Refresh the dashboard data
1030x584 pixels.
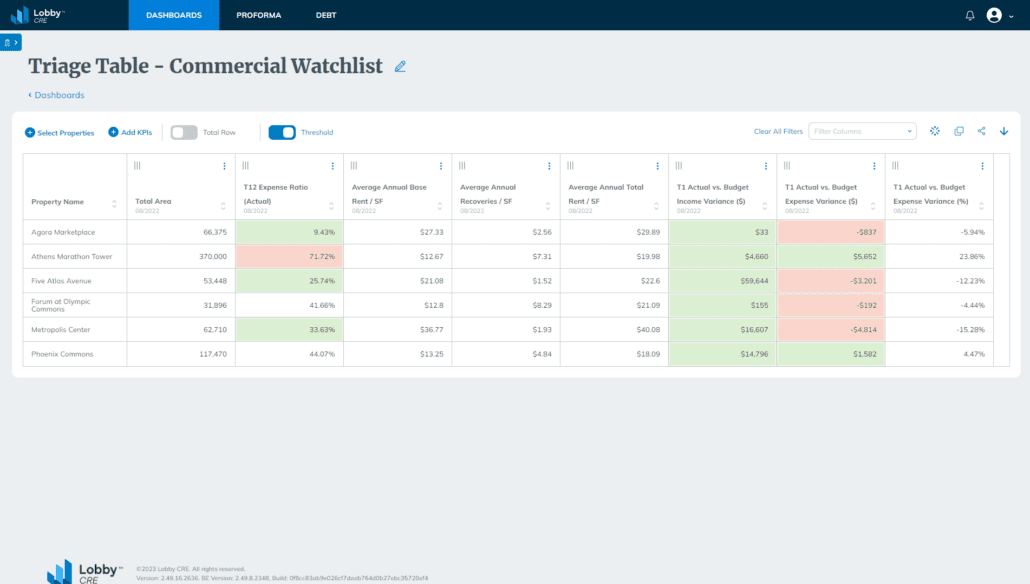pyautogui.click(x=934, y=131)
